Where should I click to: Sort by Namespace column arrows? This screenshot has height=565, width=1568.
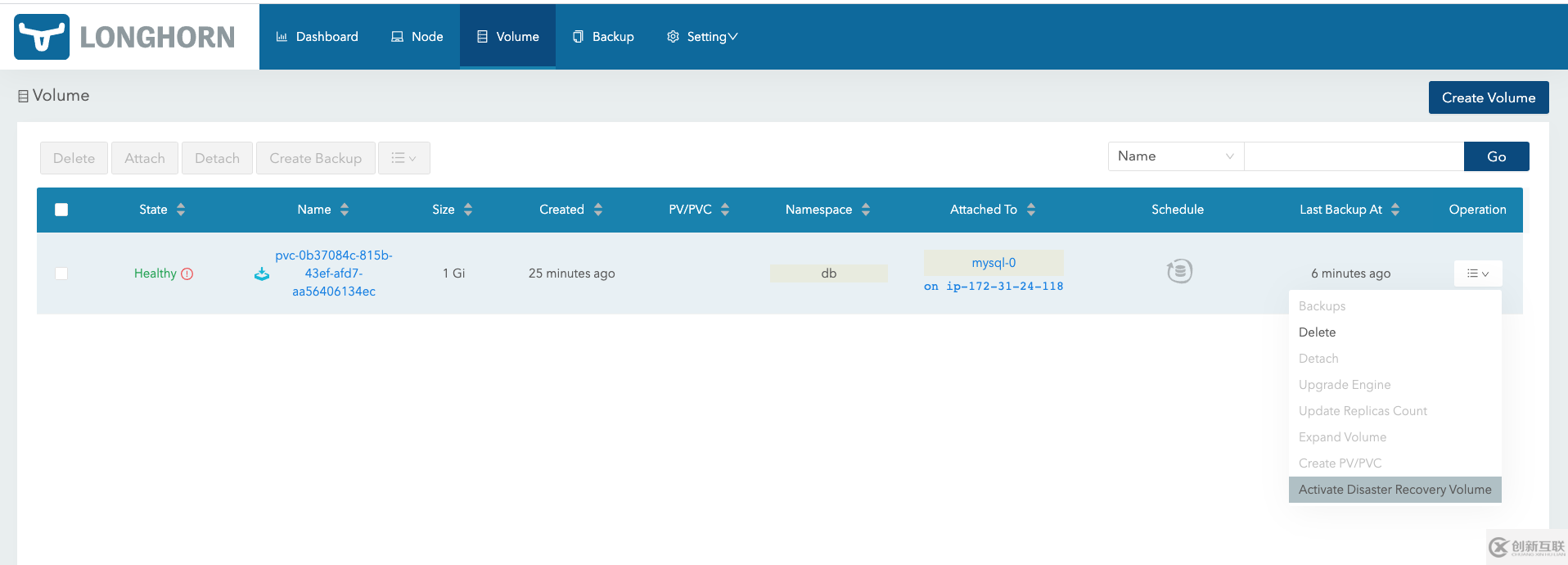[866, 210]
